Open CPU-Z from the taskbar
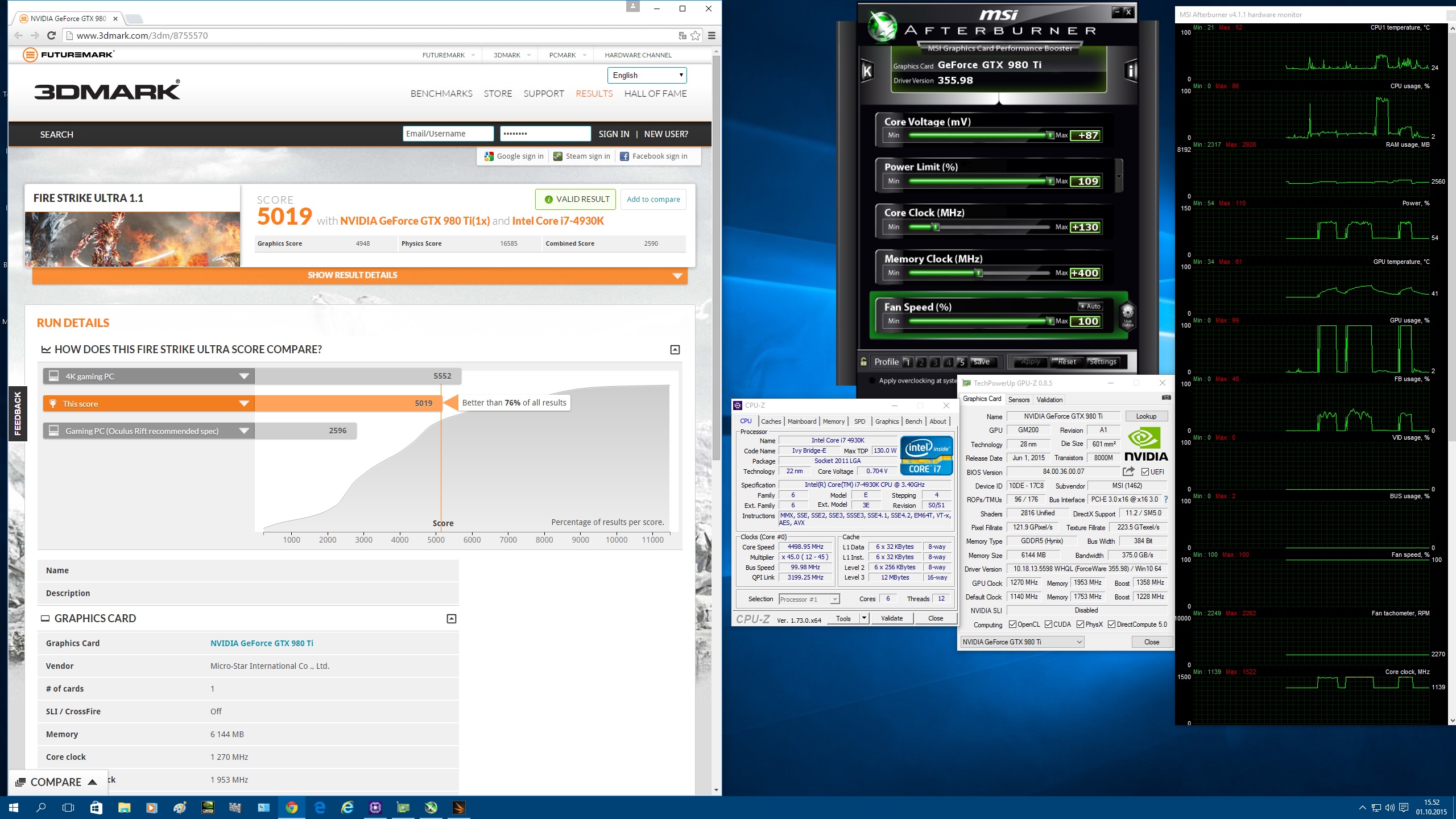1456x819 pixels. pos(375,808)
